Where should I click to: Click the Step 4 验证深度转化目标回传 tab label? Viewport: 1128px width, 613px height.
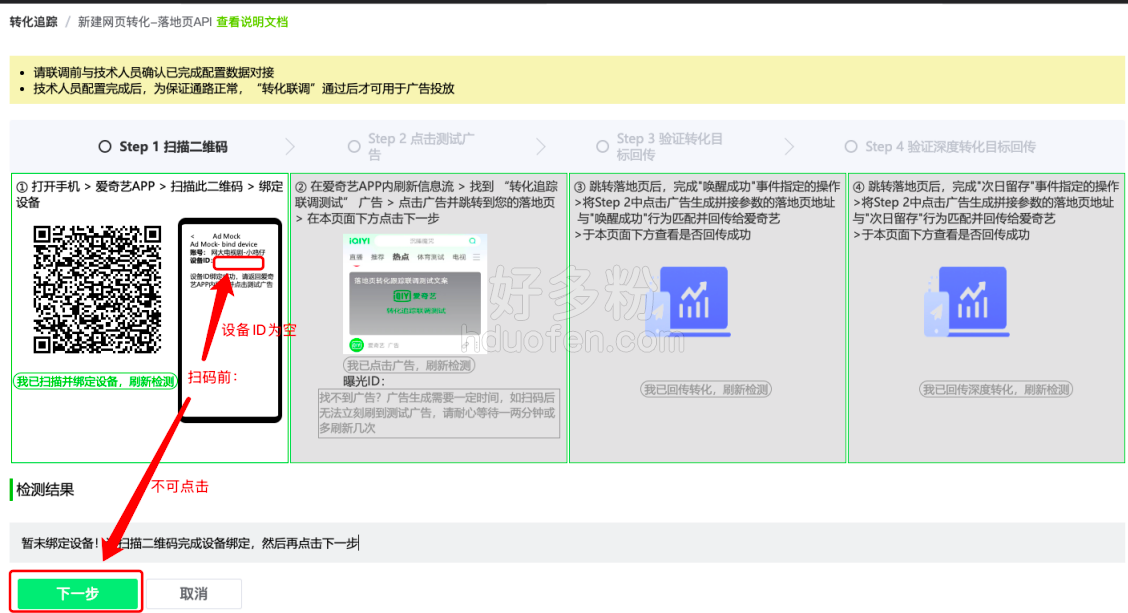pyautogui.click(x=950, y=147)
